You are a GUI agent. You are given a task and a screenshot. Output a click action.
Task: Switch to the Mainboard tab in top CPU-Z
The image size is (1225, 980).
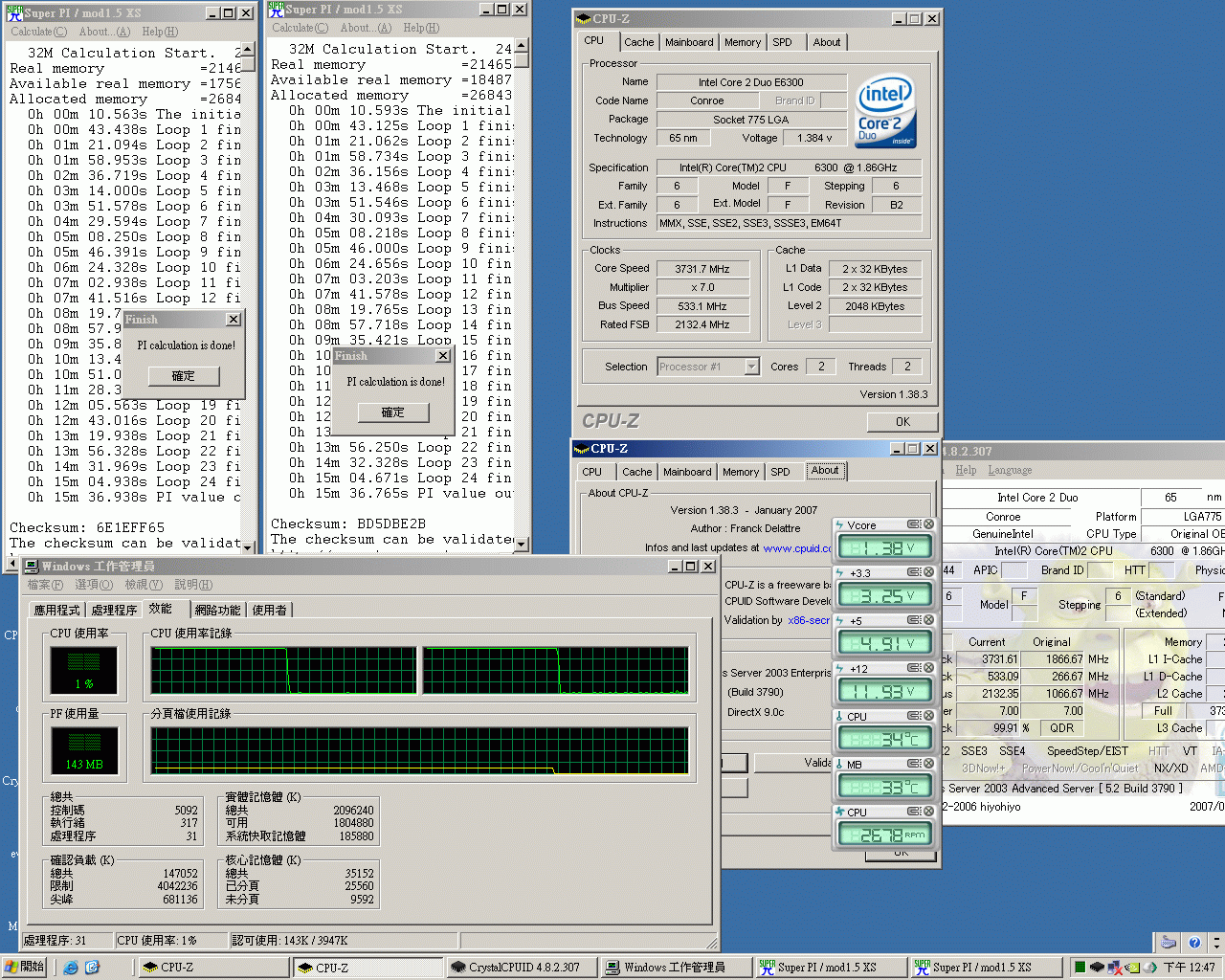(x=689, y=42)
